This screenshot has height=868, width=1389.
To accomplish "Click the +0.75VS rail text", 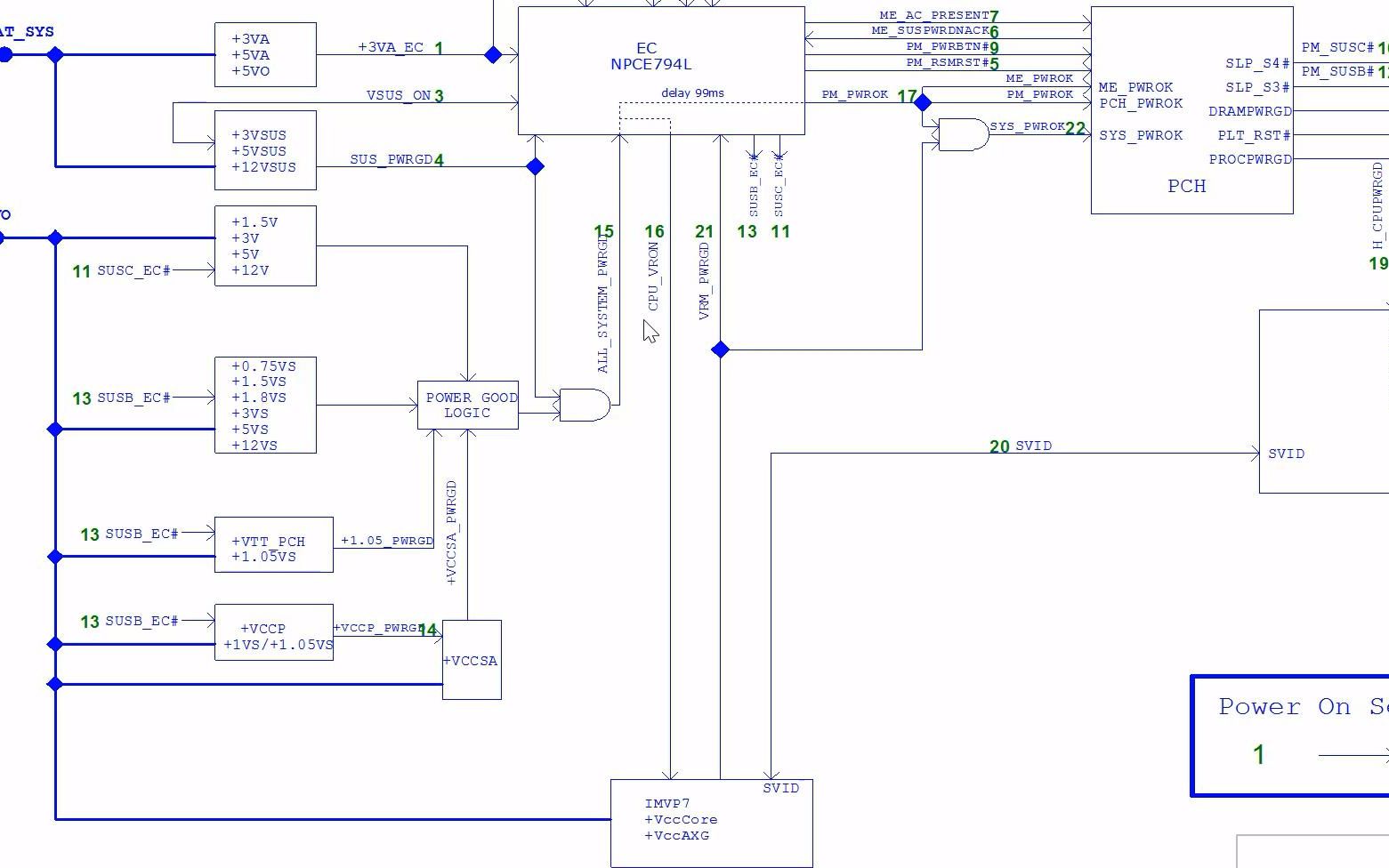I will pos(263,366).
